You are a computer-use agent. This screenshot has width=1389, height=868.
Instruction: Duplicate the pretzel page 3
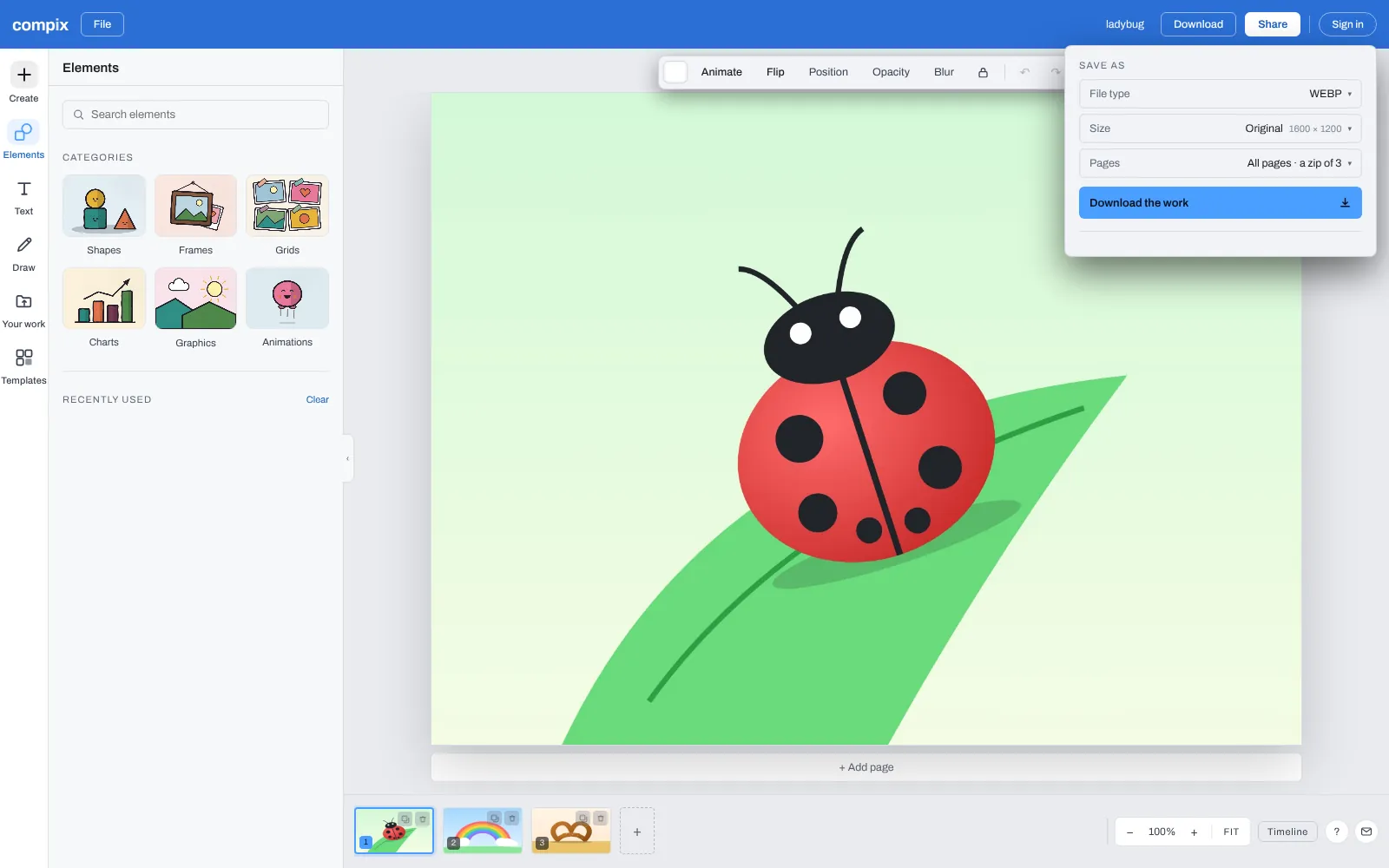coord(583,818)
